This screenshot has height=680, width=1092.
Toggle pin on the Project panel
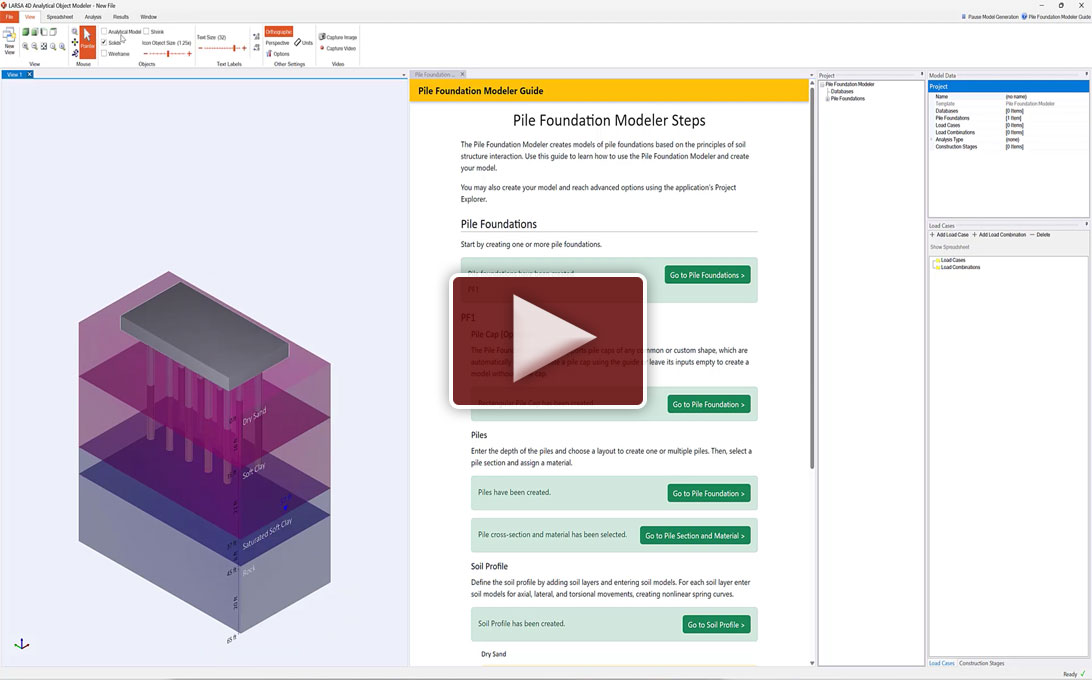[x=921, y=74]
